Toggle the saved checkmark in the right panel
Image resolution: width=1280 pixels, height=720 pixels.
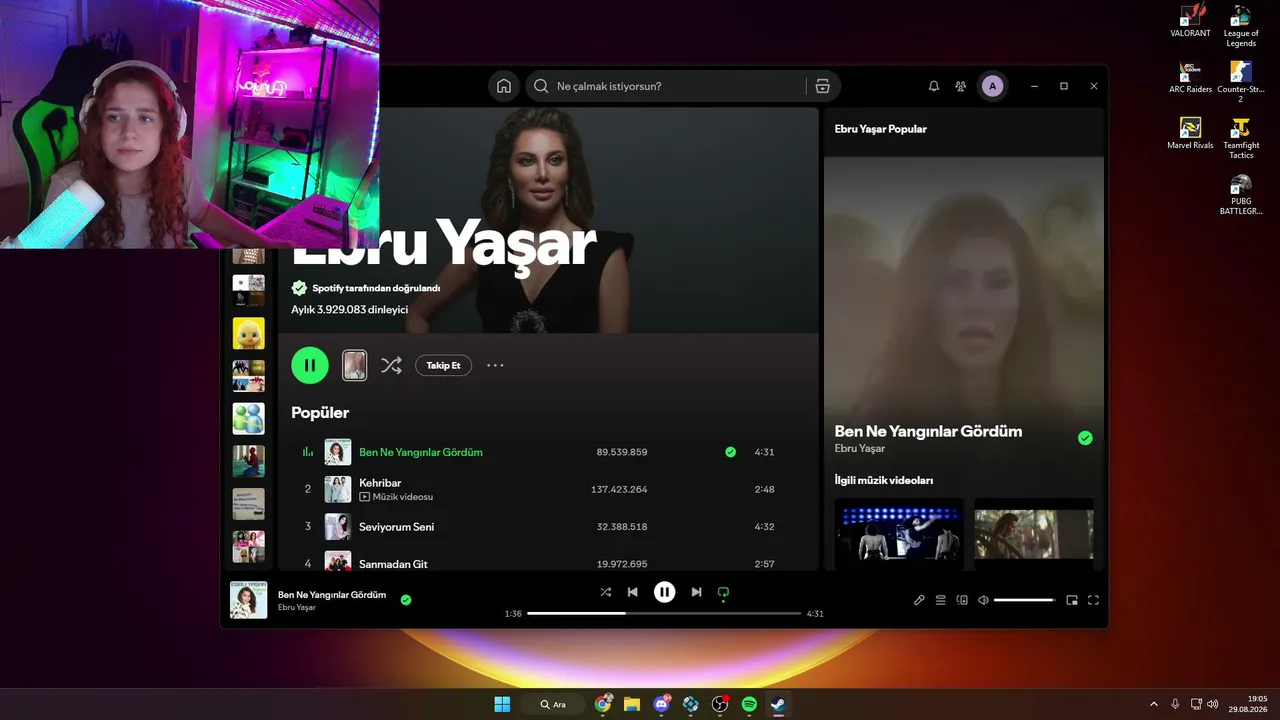pyautogui.click(x=1085, y=438)
